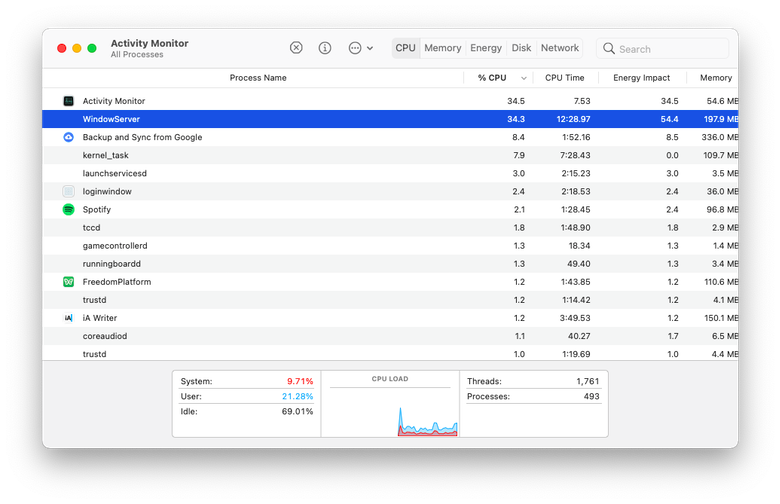Select the Backup and Sync from Google row
This screenshot has height=504, width=780.
click(x=390, y=137)
